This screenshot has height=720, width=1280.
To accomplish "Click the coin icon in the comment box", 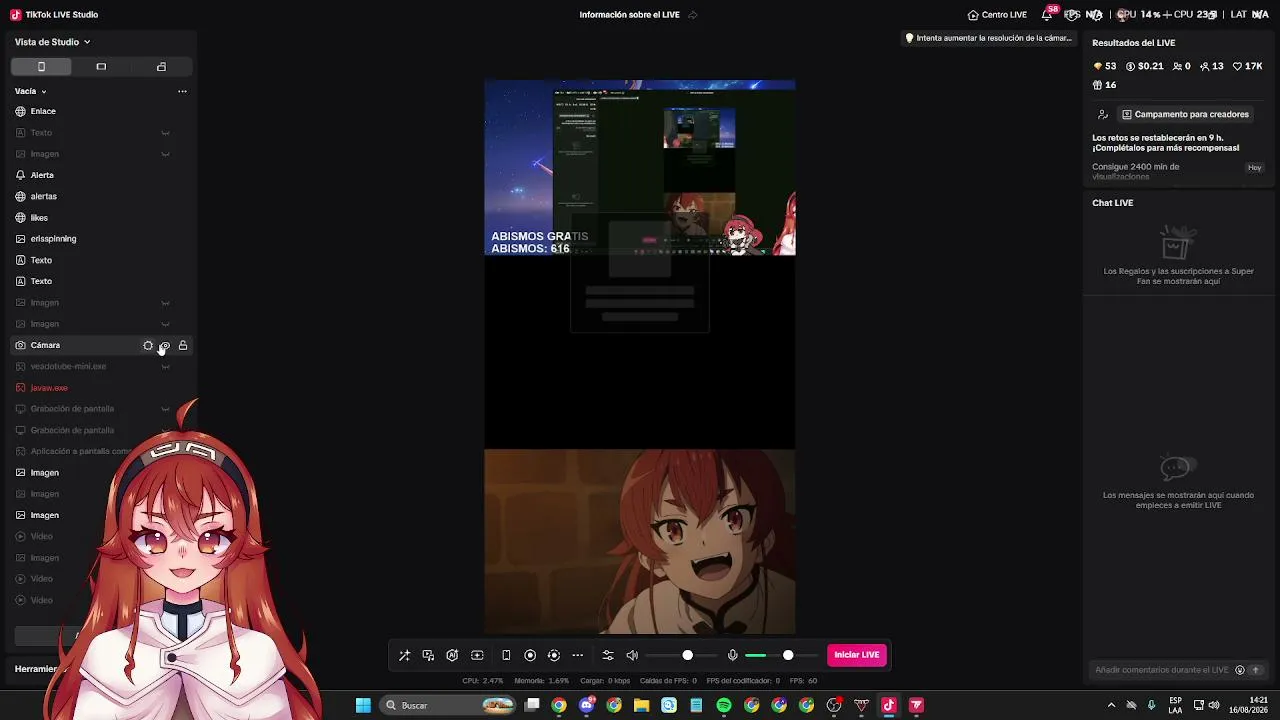I will coord(1240,670).
